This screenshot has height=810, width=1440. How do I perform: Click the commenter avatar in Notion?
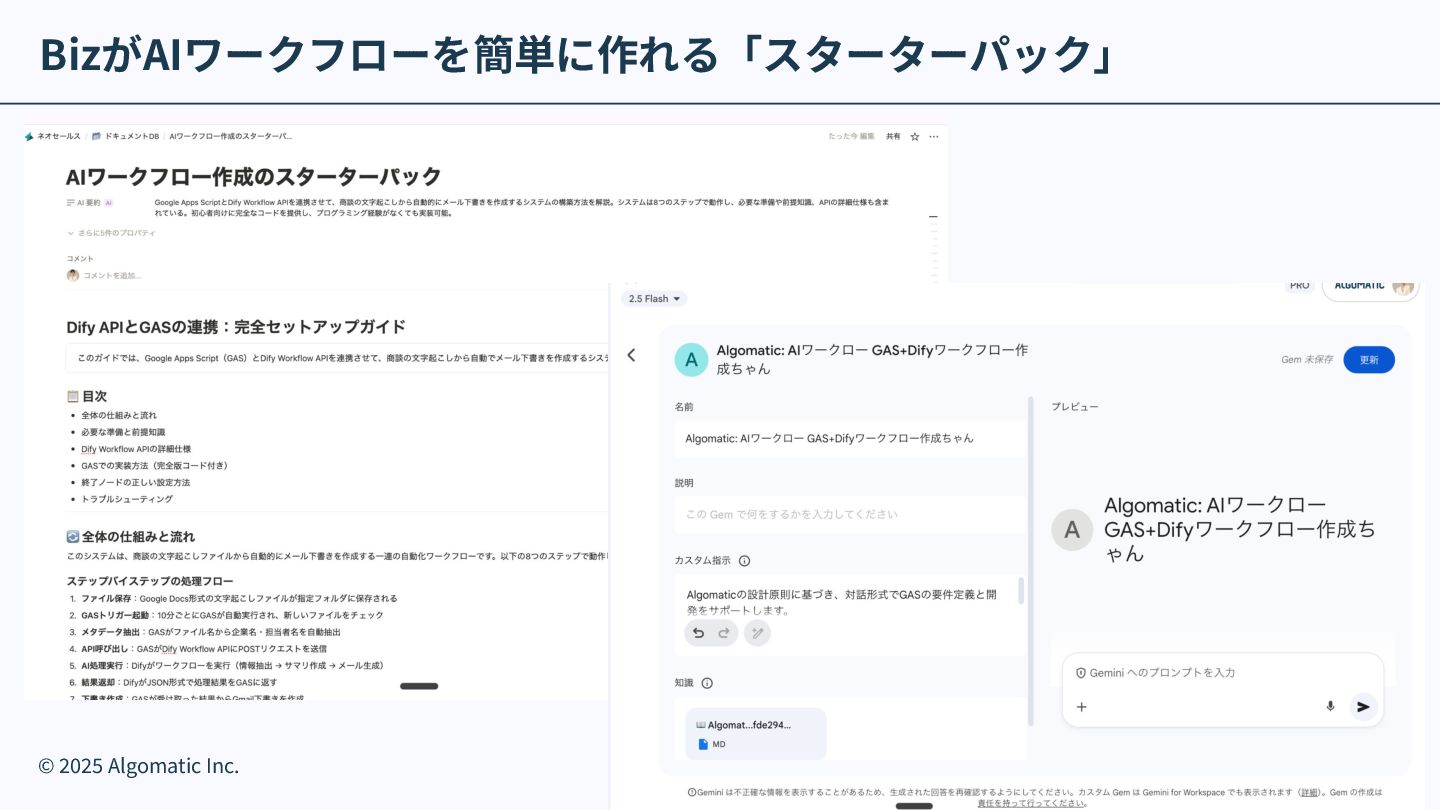[72, 275]
